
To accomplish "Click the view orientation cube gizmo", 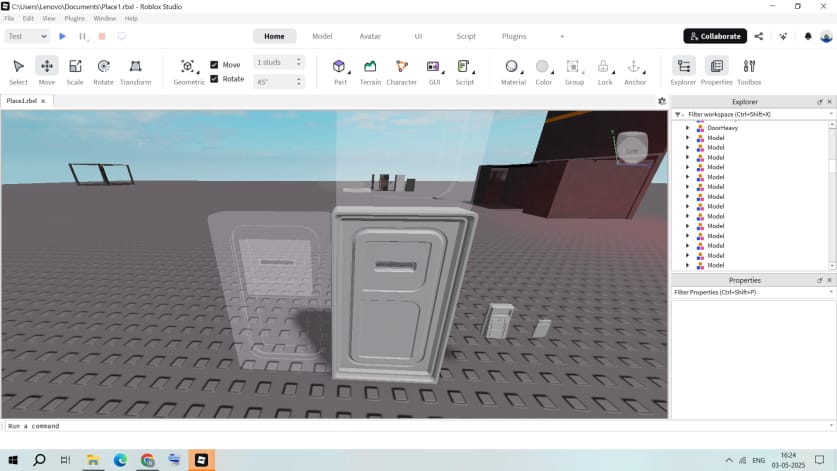I will point(632,148).
